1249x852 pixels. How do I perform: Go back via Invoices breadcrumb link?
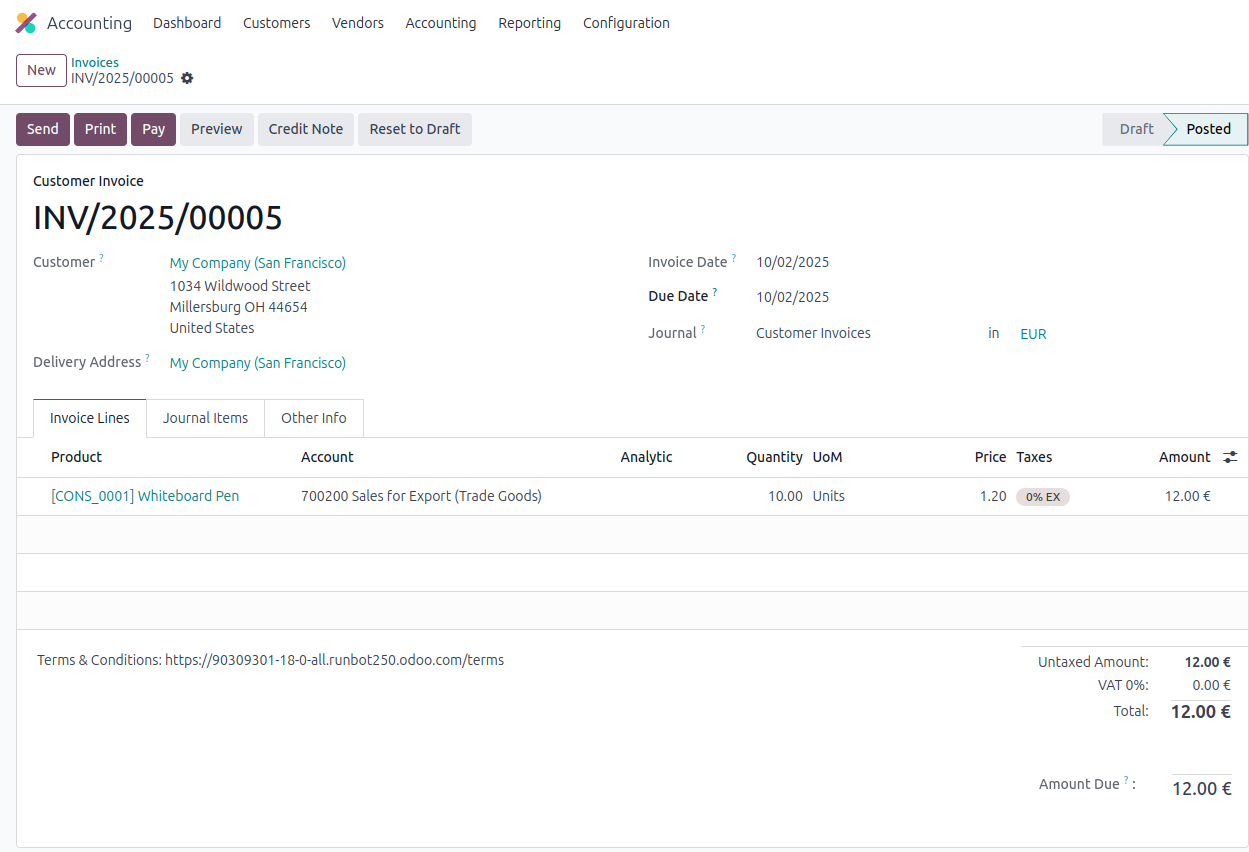click(x=95, y=62)
